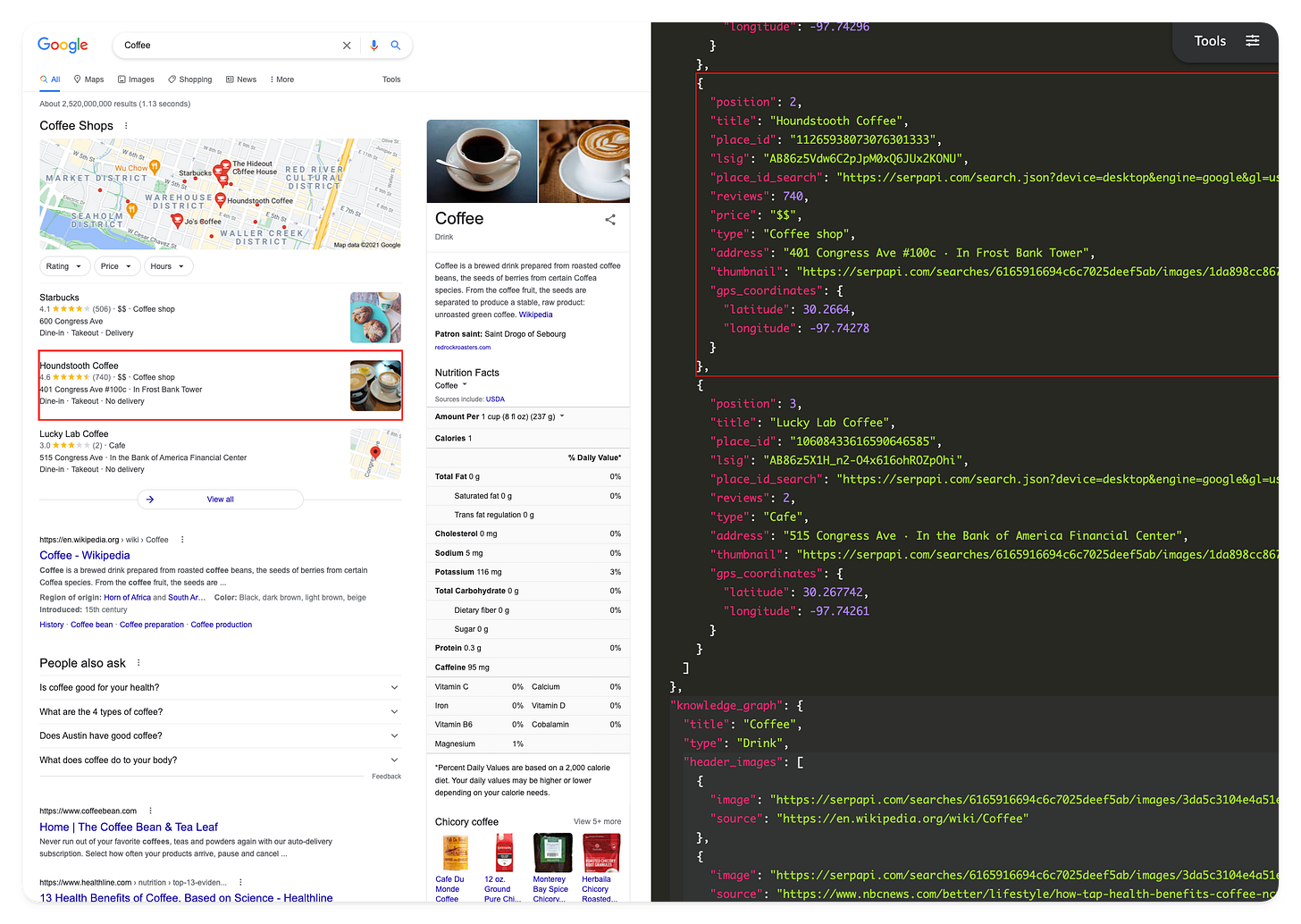The width and height of the screenshot is (1301, 924).
Task: Click the Houndstooth Coffee pin on the map
Action: (220, 202)
